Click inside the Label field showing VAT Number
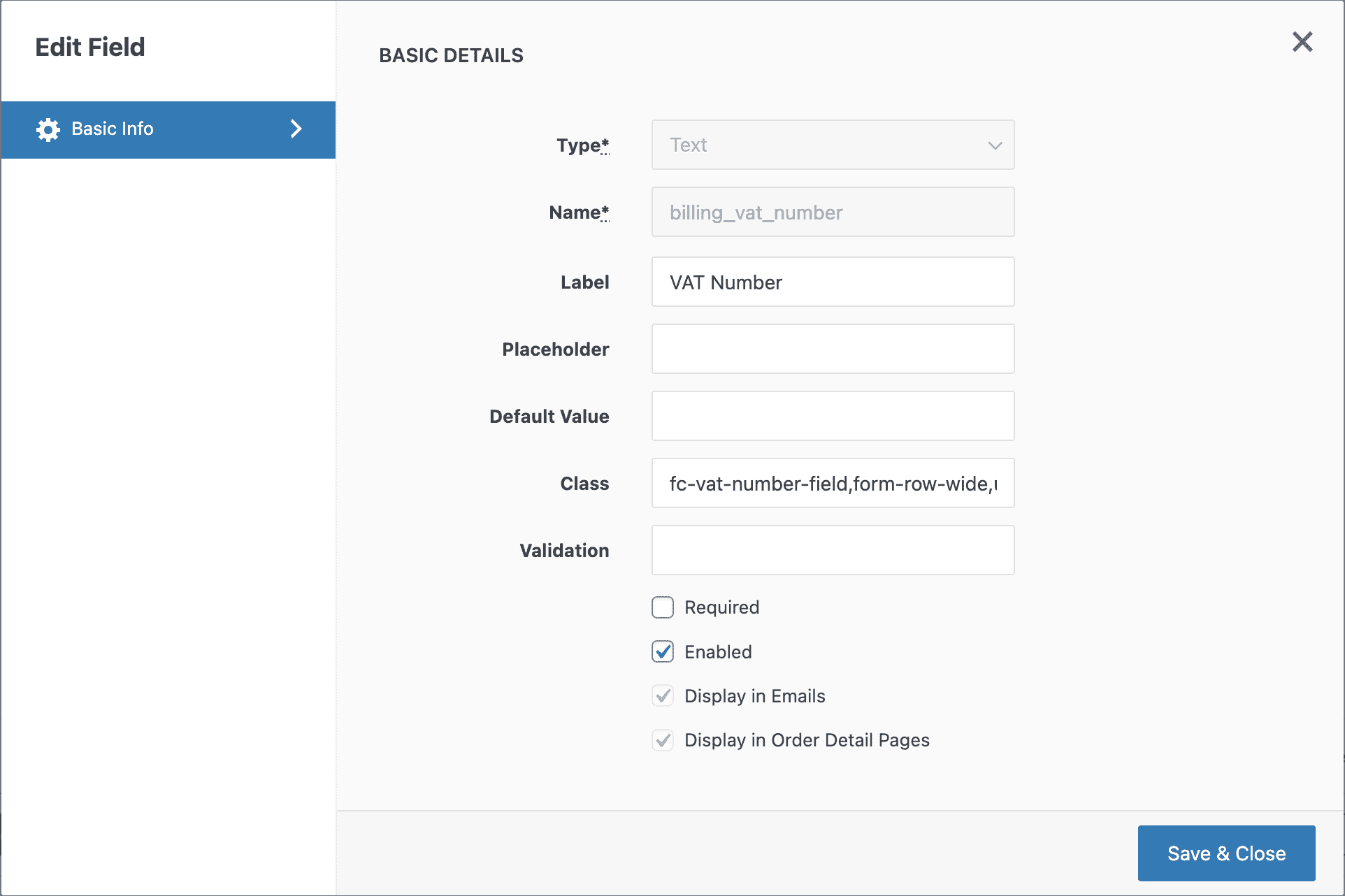The height and width of the screenshot is (896, 1345). coord(832,282)
